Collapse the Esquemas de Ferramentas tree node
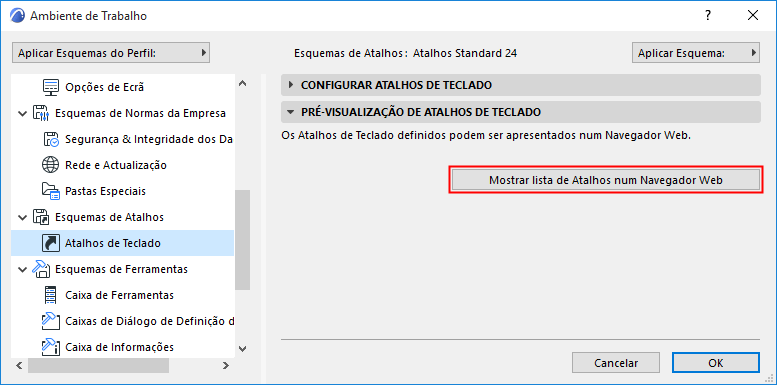The width and height of the screenshot is (777, 385). pos(22,269)
